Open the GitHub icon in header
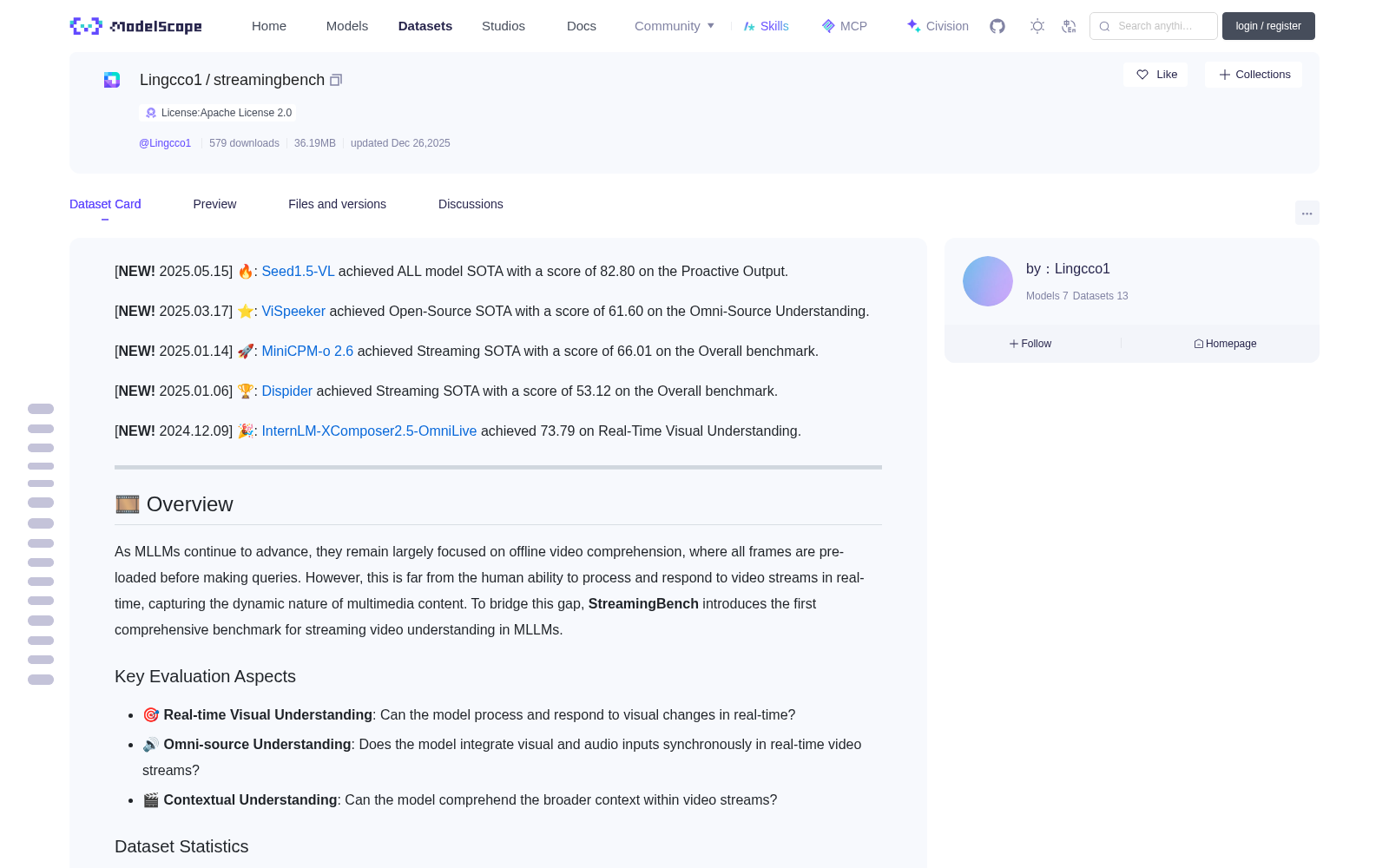Viewport: 1389px width, 868px height. click(997, 26)
